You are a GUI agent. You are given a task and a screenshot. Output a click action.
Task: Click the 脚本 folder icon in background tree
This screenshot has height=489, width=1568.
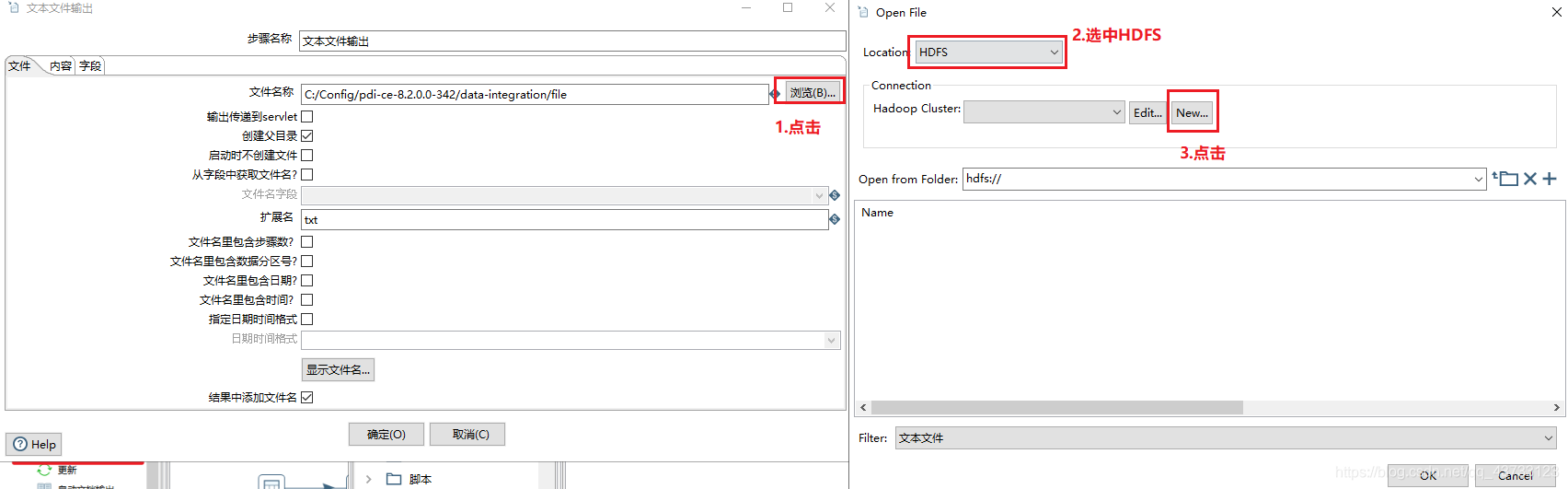tap(394, 479)
